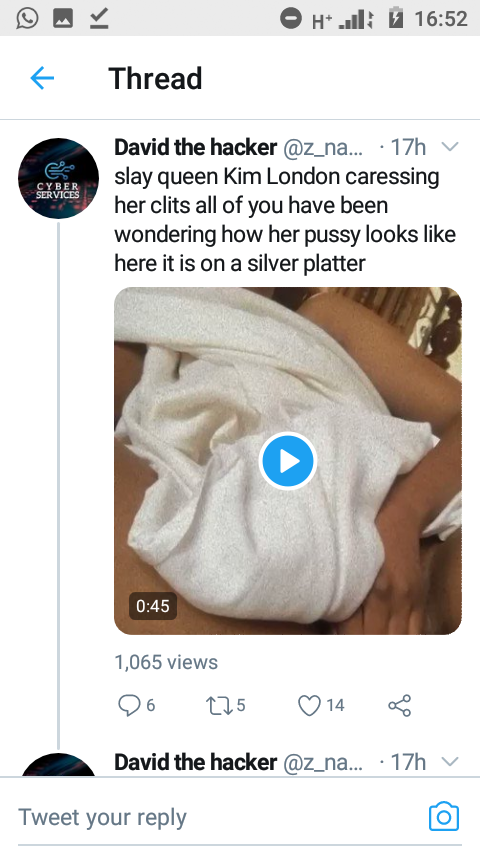Tap the camera icon in reply bar
Viewport: 480px width, 854px height.
pyautogui.click(x=444, y=816)
